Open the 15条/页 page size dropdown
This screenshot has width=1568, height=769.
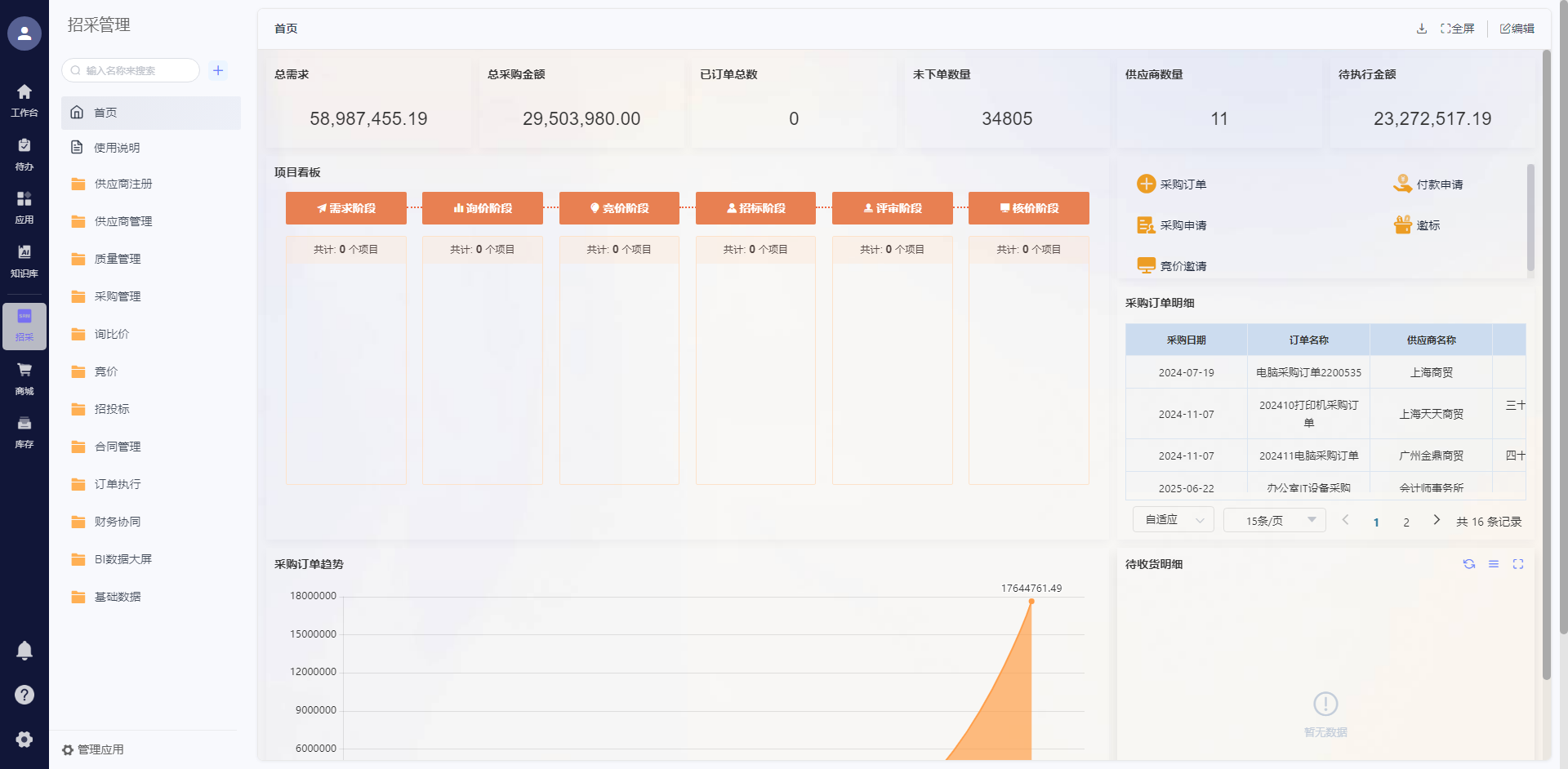pos(1274,520)
